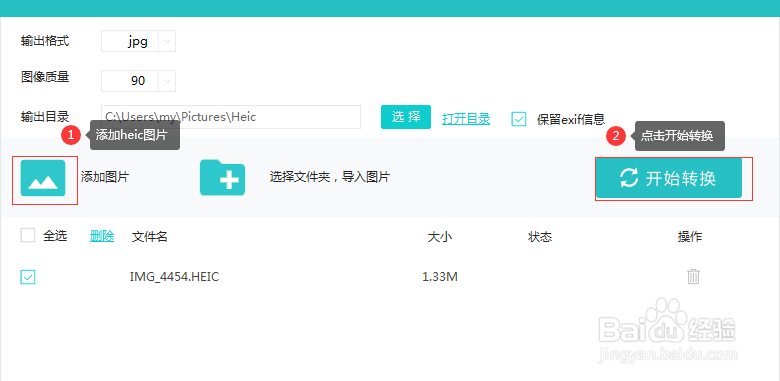Toggle the 保留exif信息 checkbox

coord(519,119)
